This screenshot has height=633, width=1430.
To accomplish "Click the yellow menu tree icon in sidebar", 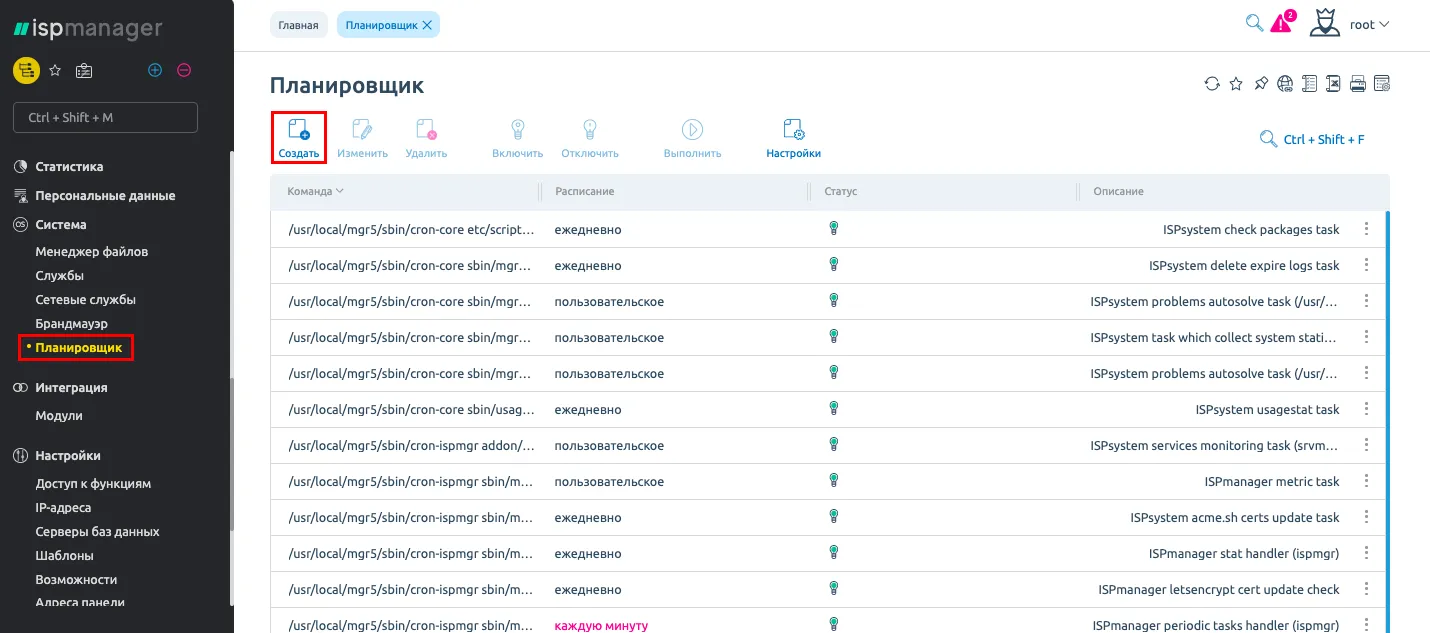I will (x=26, y=70).
